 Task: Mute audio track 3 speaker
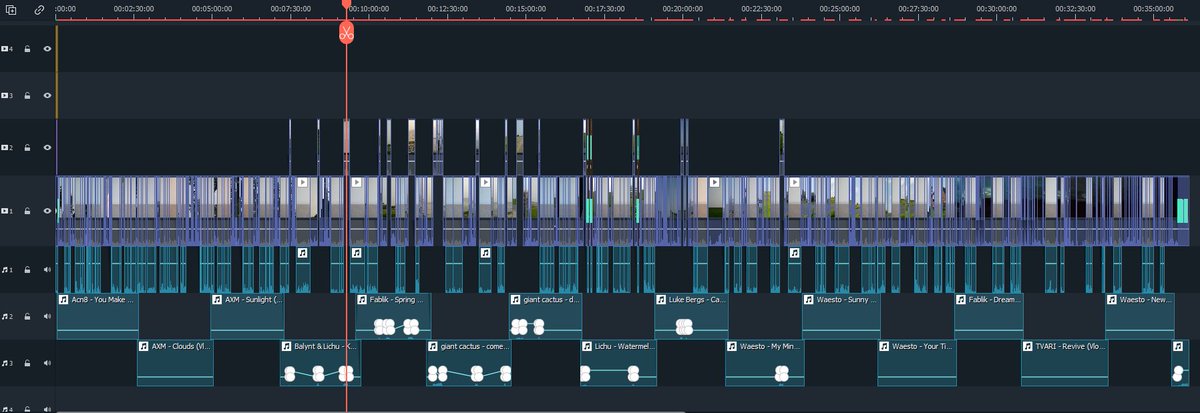47,363
